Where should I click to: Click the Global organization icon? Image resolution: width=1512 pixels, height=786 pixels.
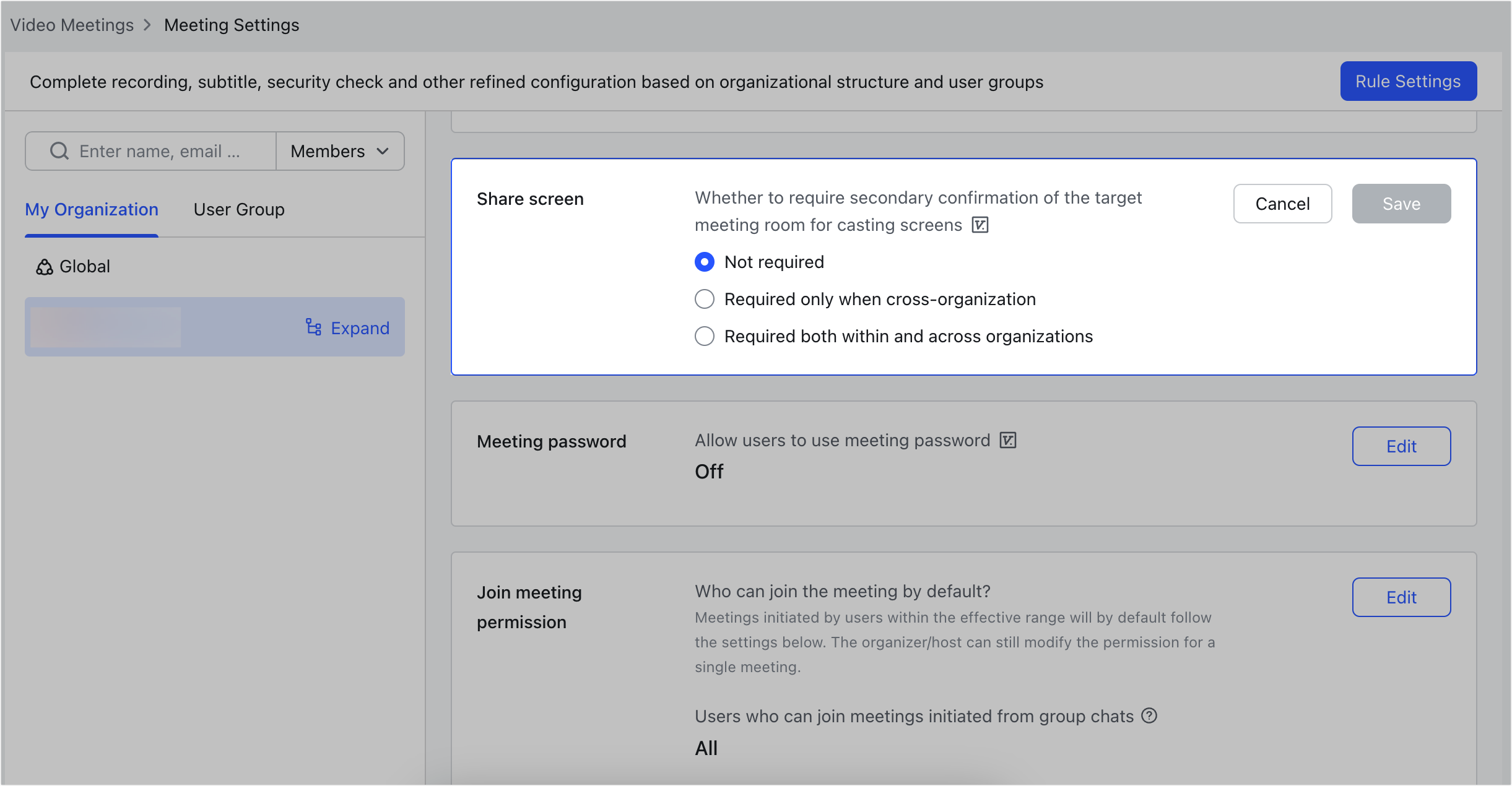[45, 267]
